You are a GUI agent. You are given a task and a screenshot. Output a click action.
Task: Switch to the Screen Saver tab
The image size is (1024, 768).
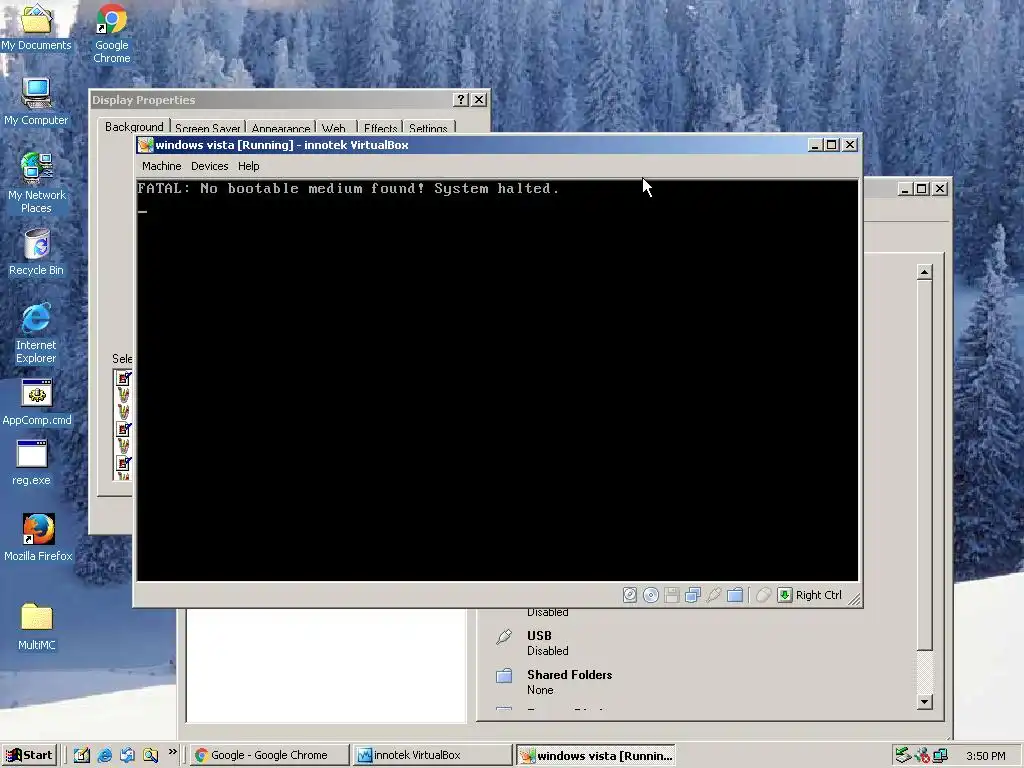207,127
